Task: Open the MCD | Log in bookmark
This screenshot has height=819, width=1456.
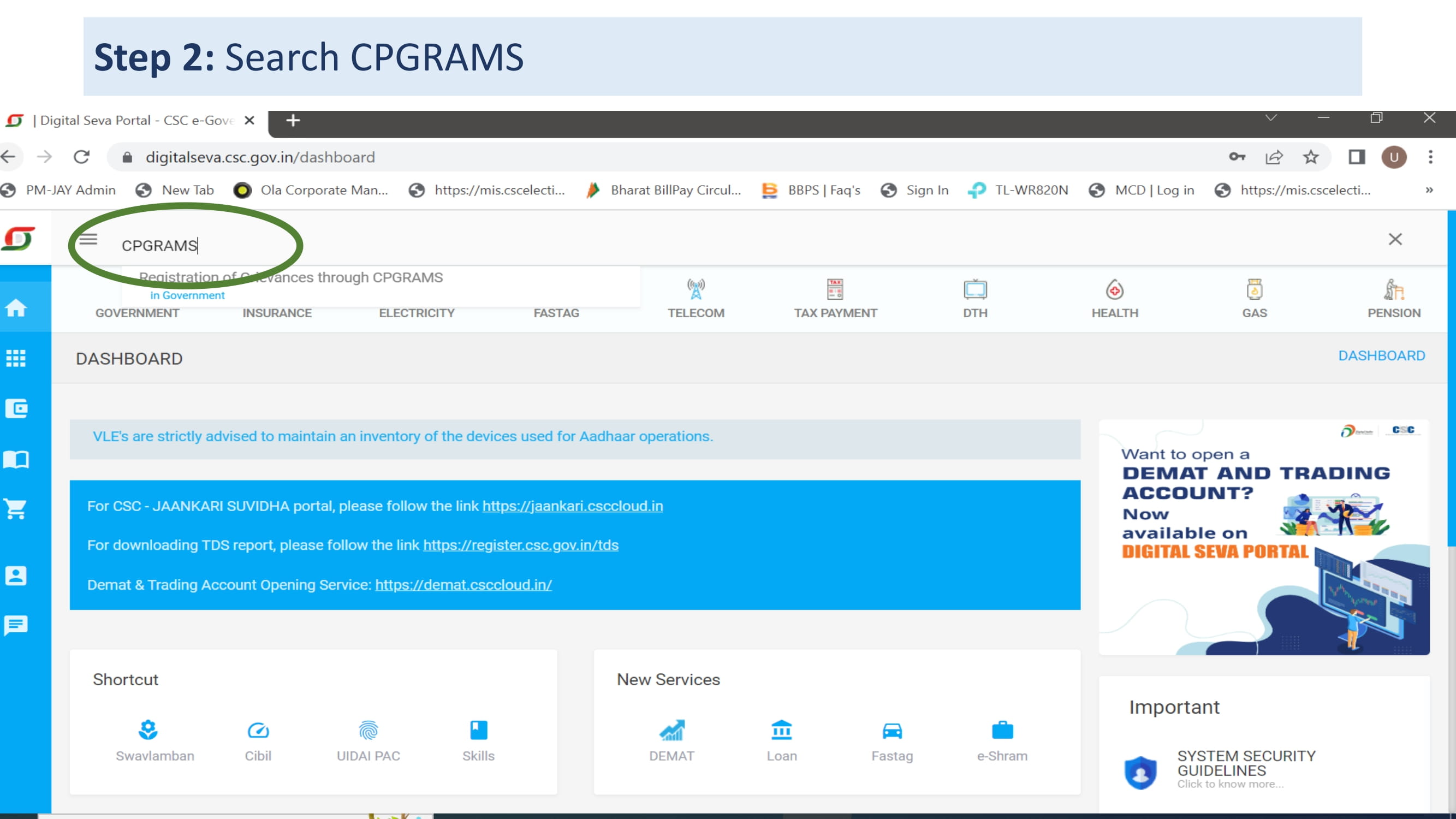Action: coord(1142,190)
